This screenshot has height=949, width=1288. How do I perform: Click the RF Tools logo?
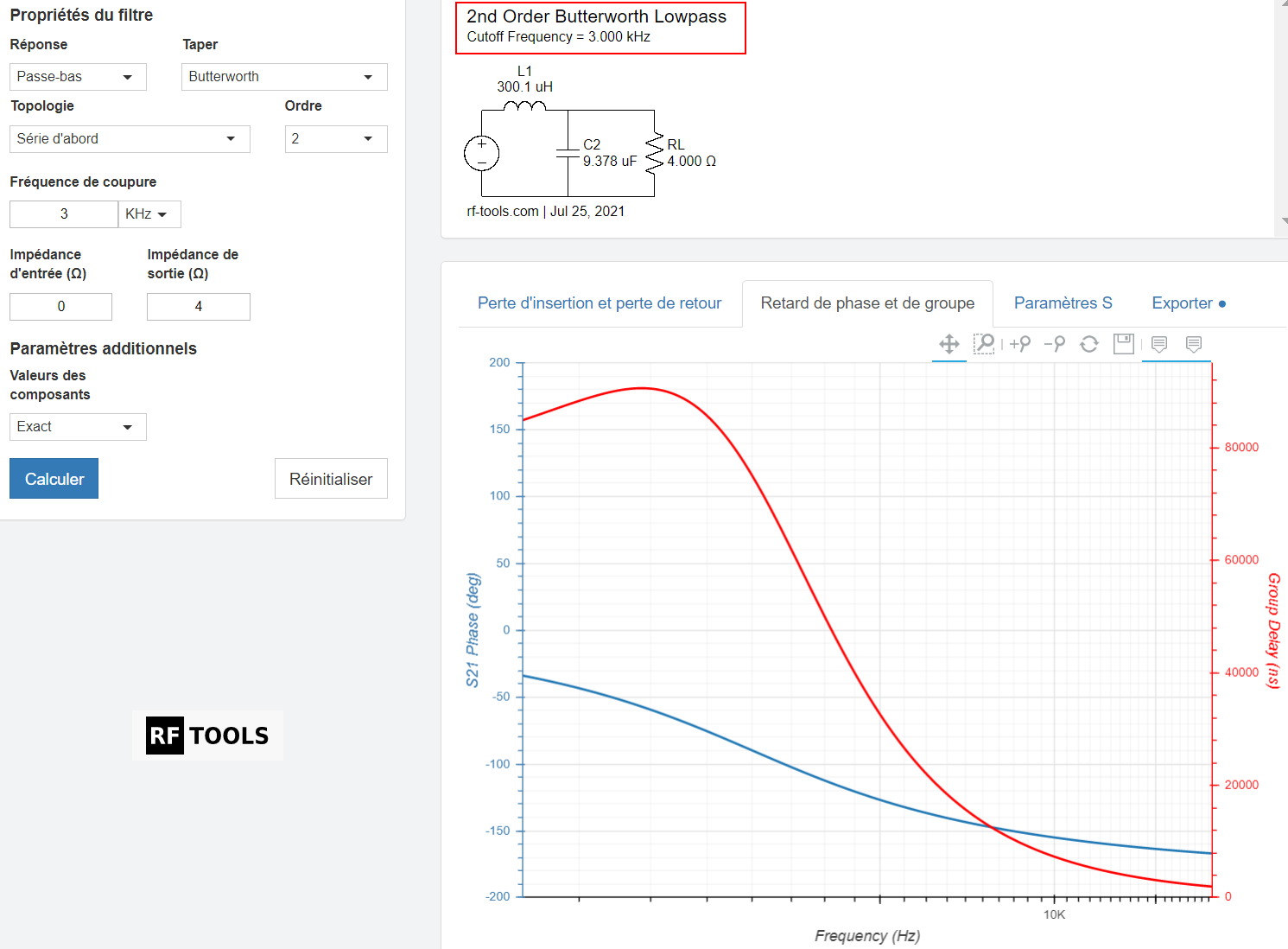pos(207,736)
